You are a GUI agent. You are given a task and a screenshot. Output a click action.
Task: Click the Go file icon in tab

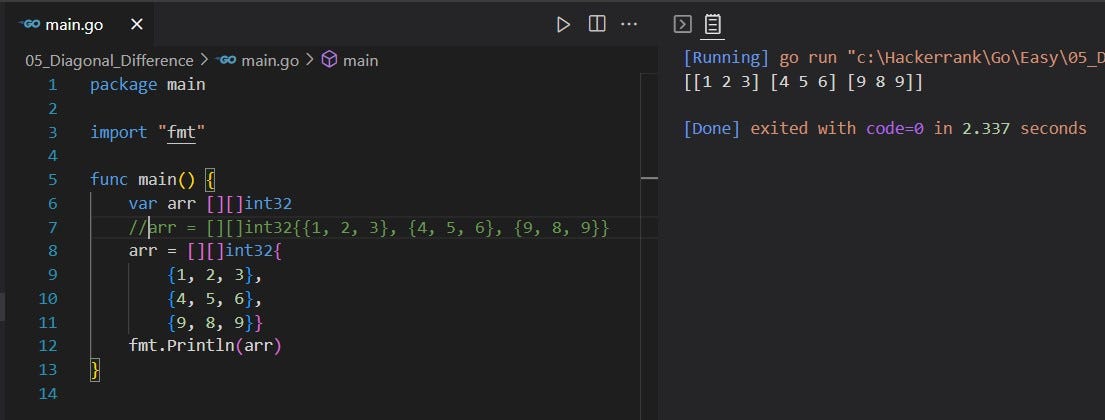pos(30,25)
